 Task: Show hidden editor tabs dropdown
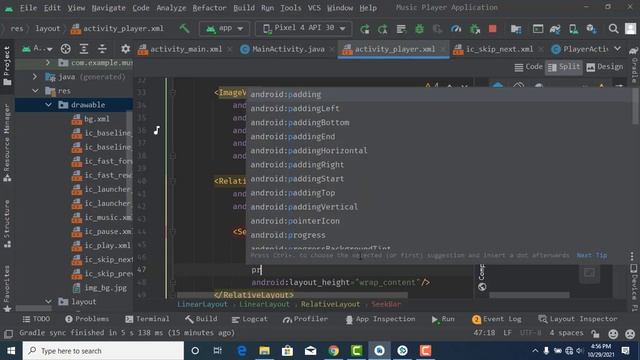[618, 49]
